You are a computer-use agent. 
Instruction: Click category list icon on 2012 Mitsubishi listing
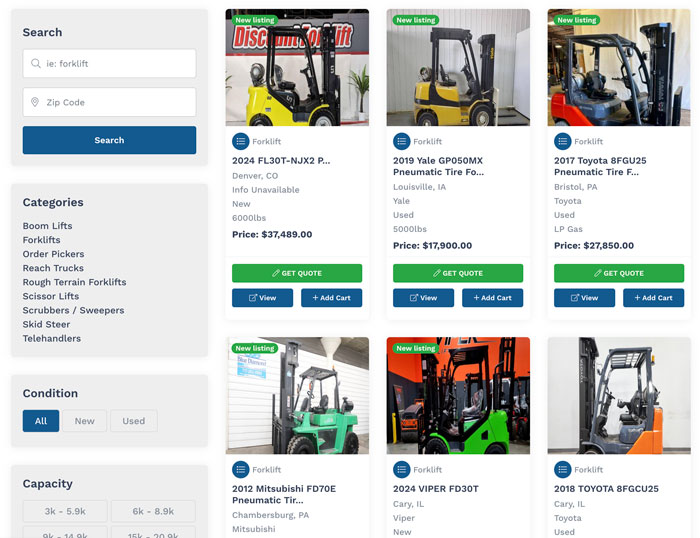[x=241, y=470]
